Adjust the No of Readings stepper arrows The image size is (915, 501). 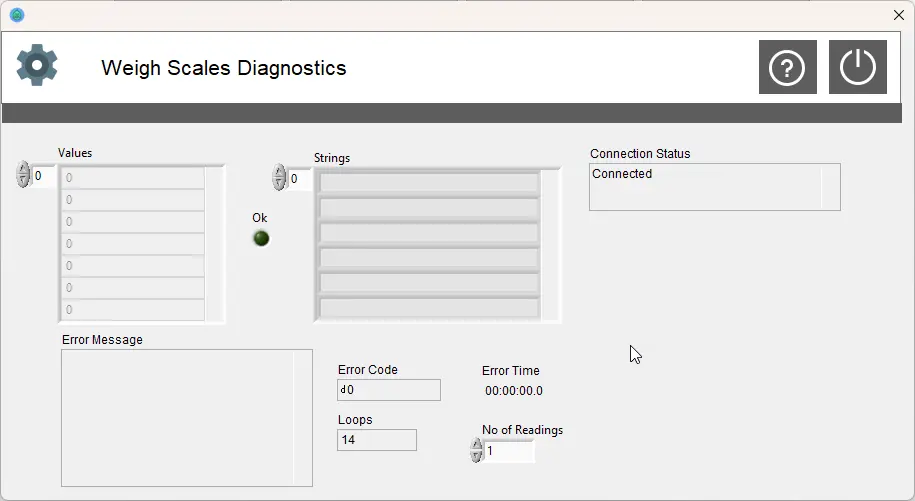tap(476, 450)
